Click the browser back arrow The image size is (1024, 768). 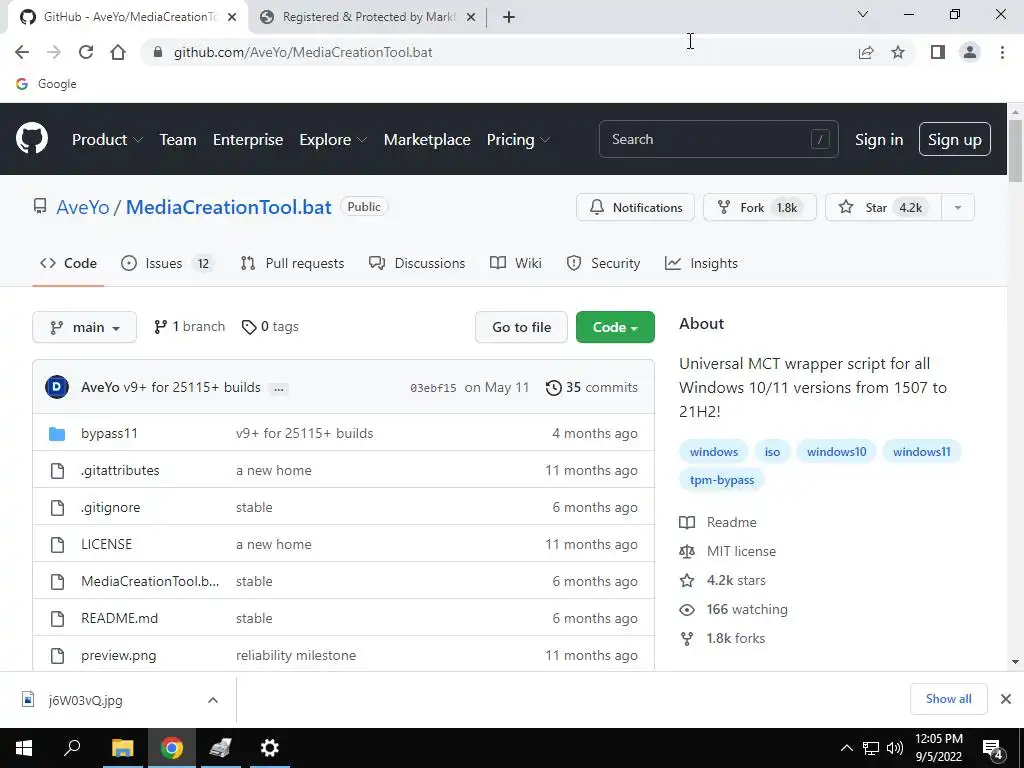22,52
